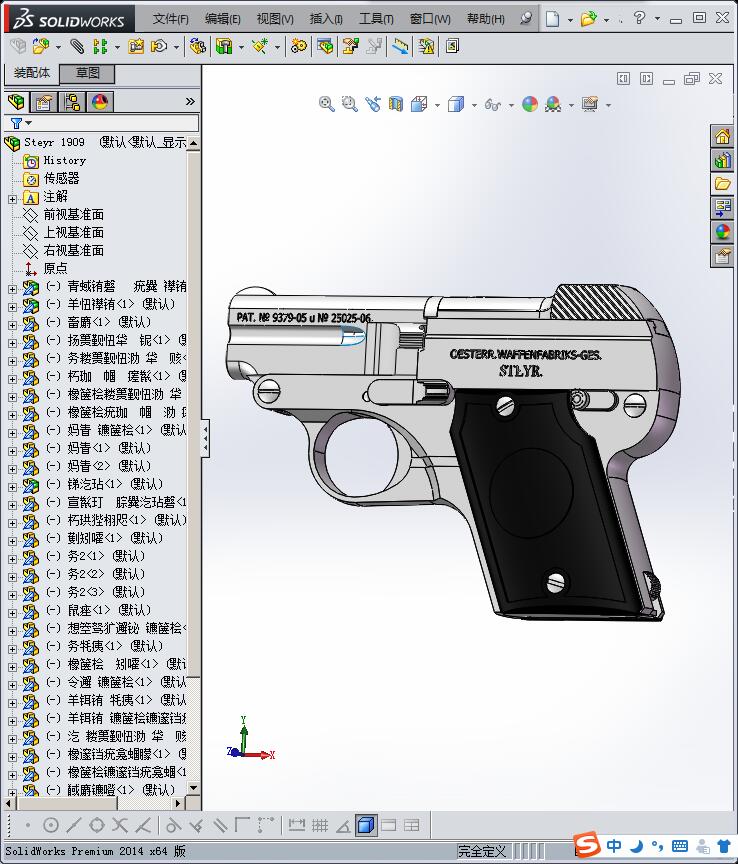This screenshot has height=864, width=738.
Task: Expand the 务2<1> component node
Action: pos(12,559)
